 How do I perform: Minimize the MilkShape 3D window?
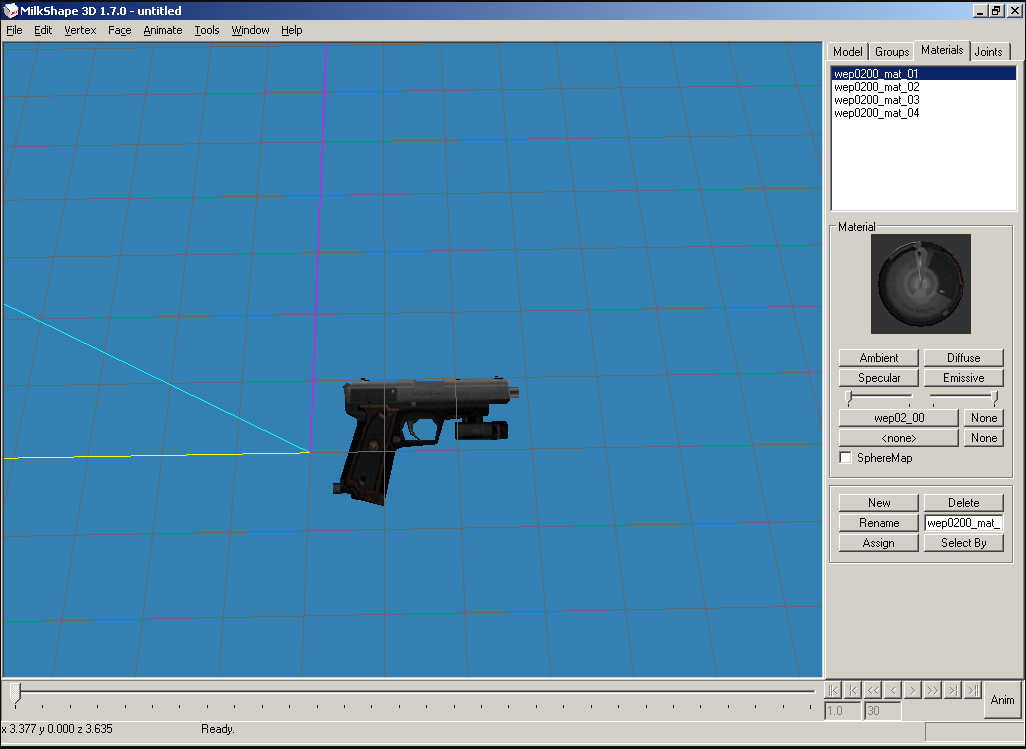point(980,11)
